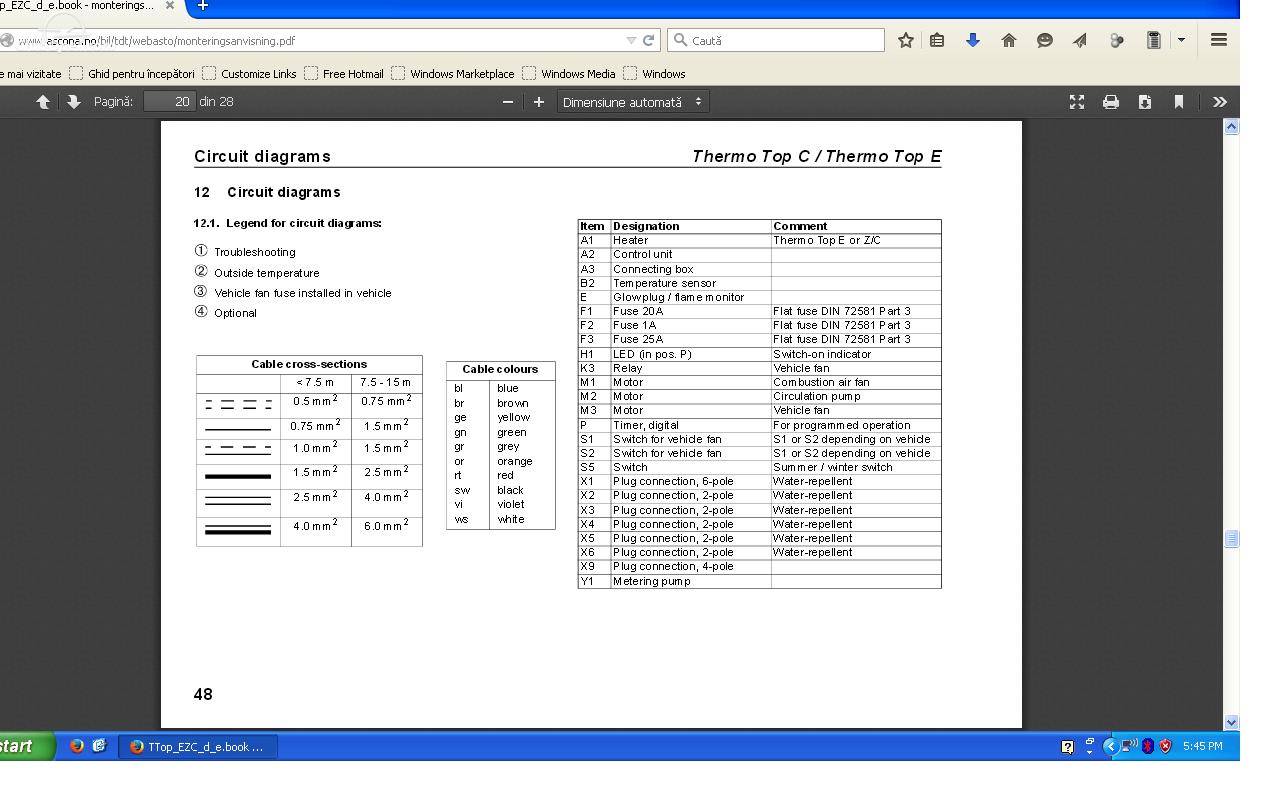This screenshot has height=800, width=1280.
Task: Open the Dimensiune automată zoom dropdown
Action: tap(632, 102)
